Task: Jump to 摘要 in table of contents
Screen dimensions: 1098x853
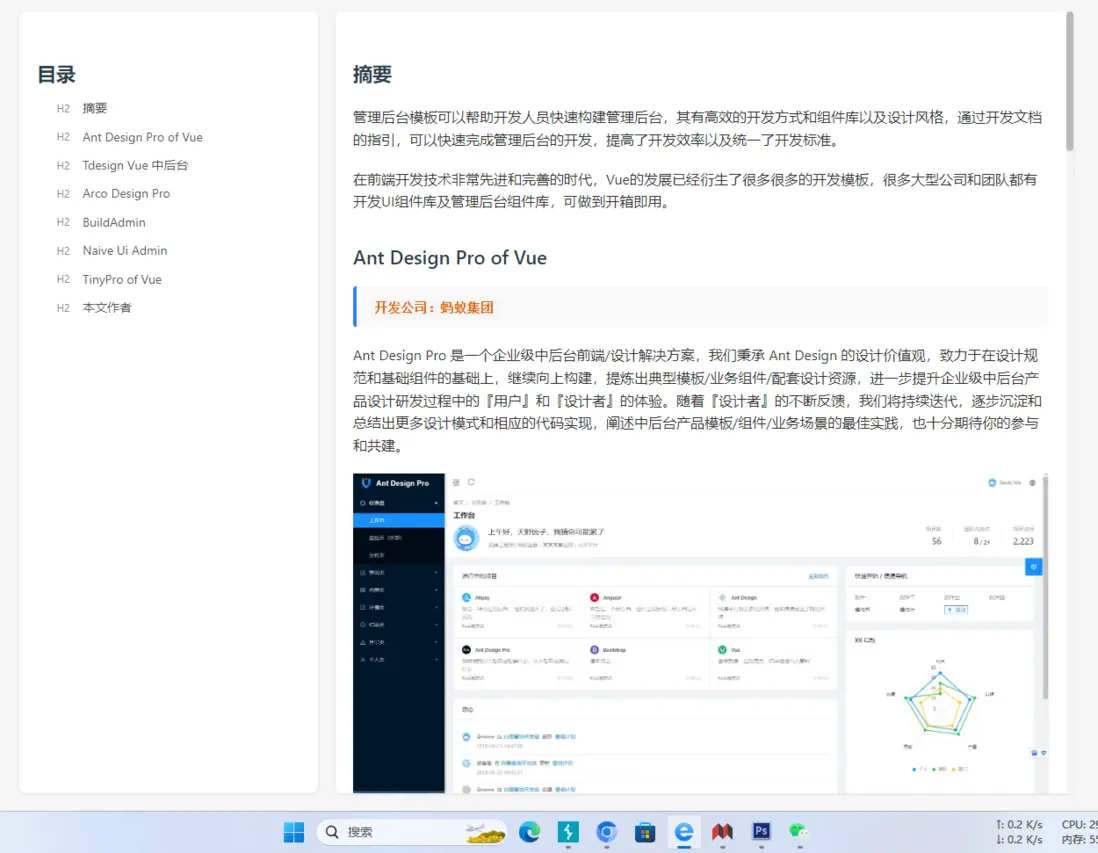Action: click(95, 109)
